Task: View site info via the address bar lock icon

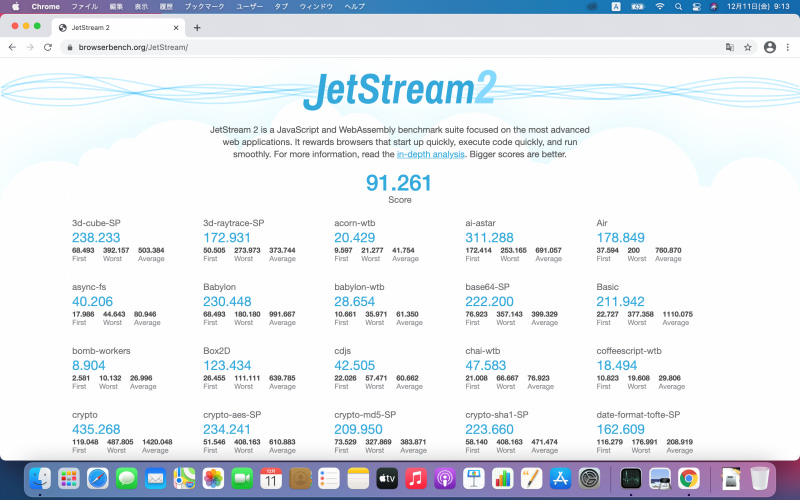Action: pos(70,47)
